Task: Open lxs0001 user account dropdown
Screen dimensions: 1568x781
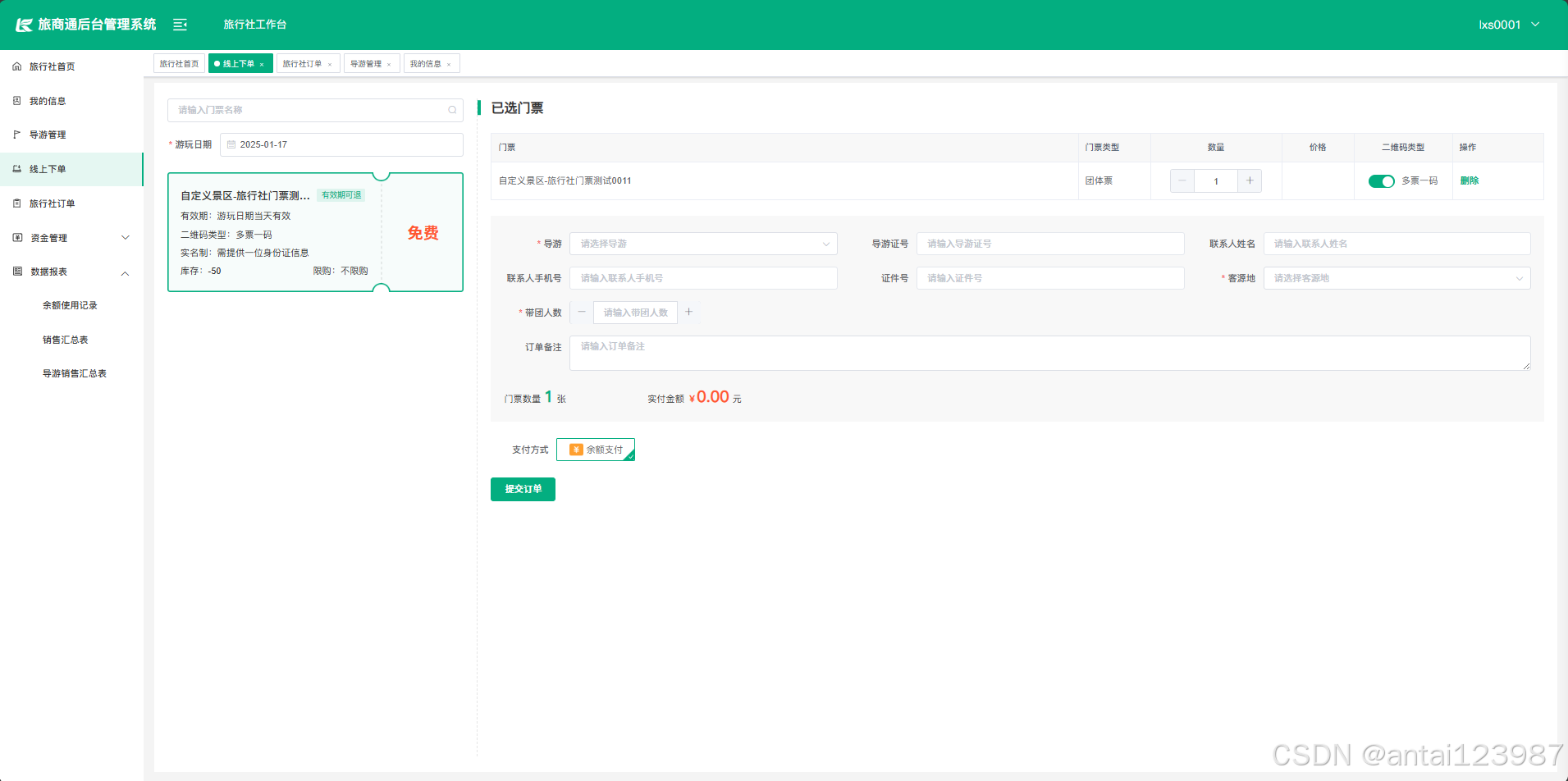Action: point(1509,25)
